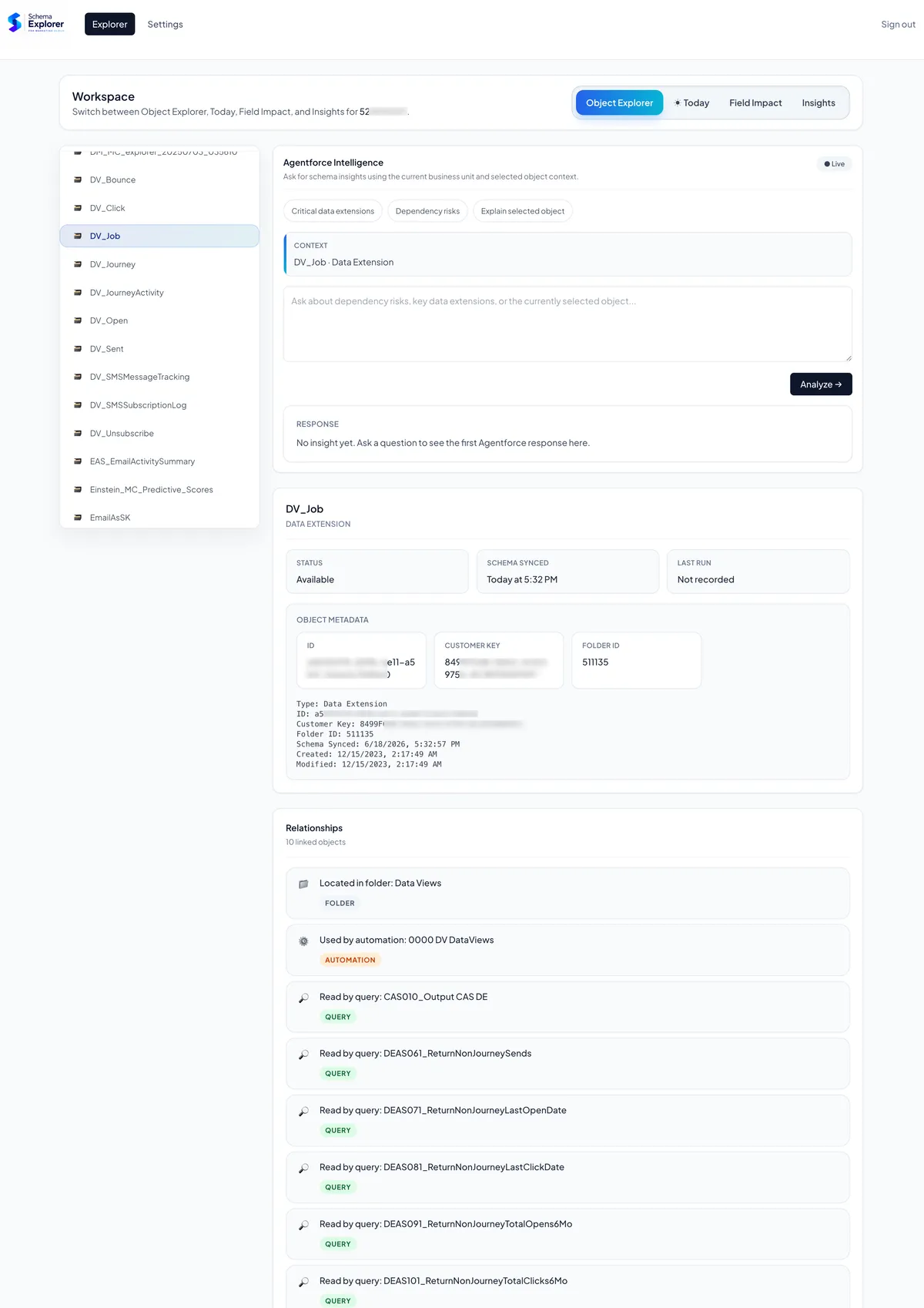The image size is (924, 1308).
Task: Click 'Today at 5:32 PM' schema synced value
Action: (x=522, y=580)
